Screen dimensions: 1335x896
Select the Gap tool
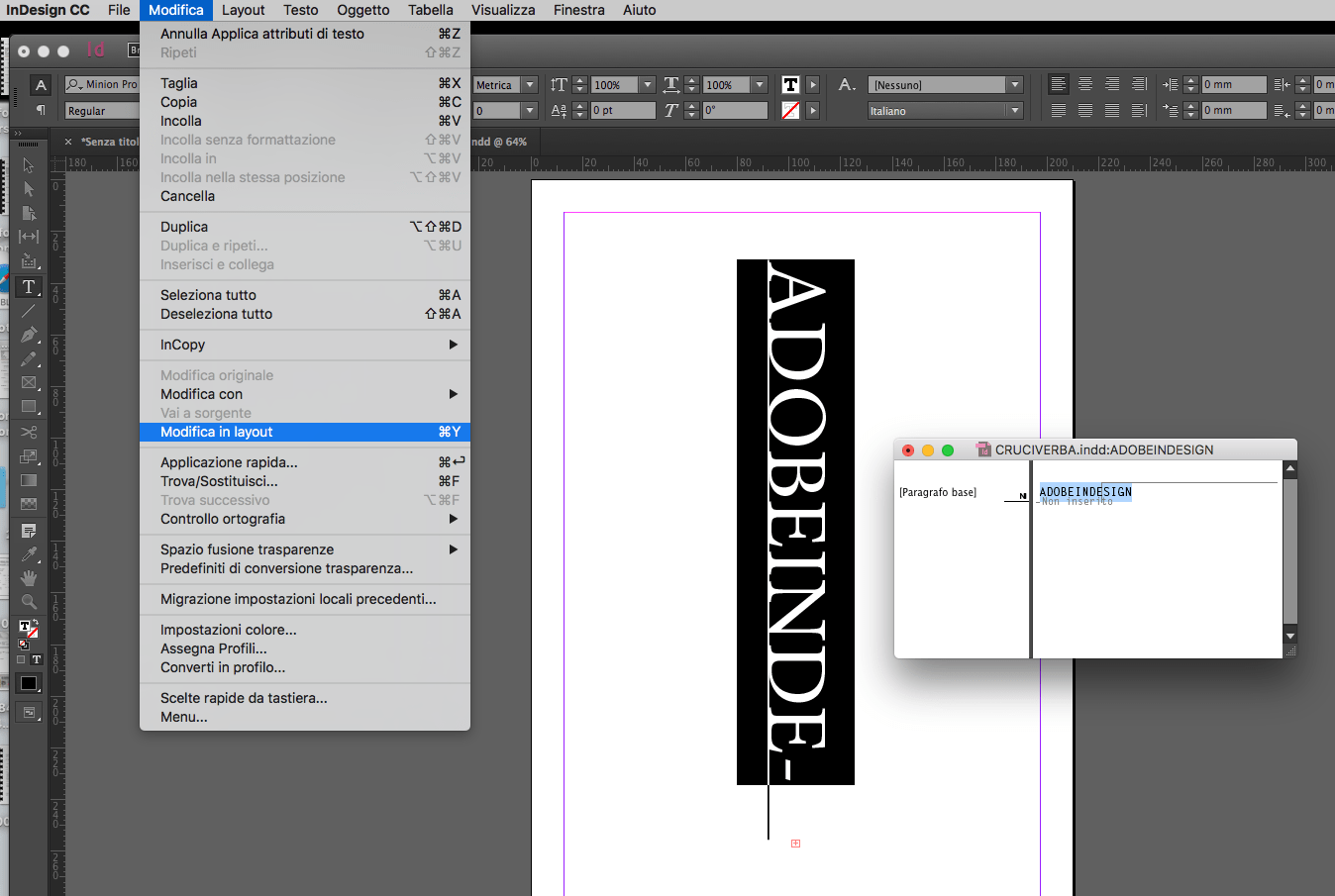click(29, 237)
